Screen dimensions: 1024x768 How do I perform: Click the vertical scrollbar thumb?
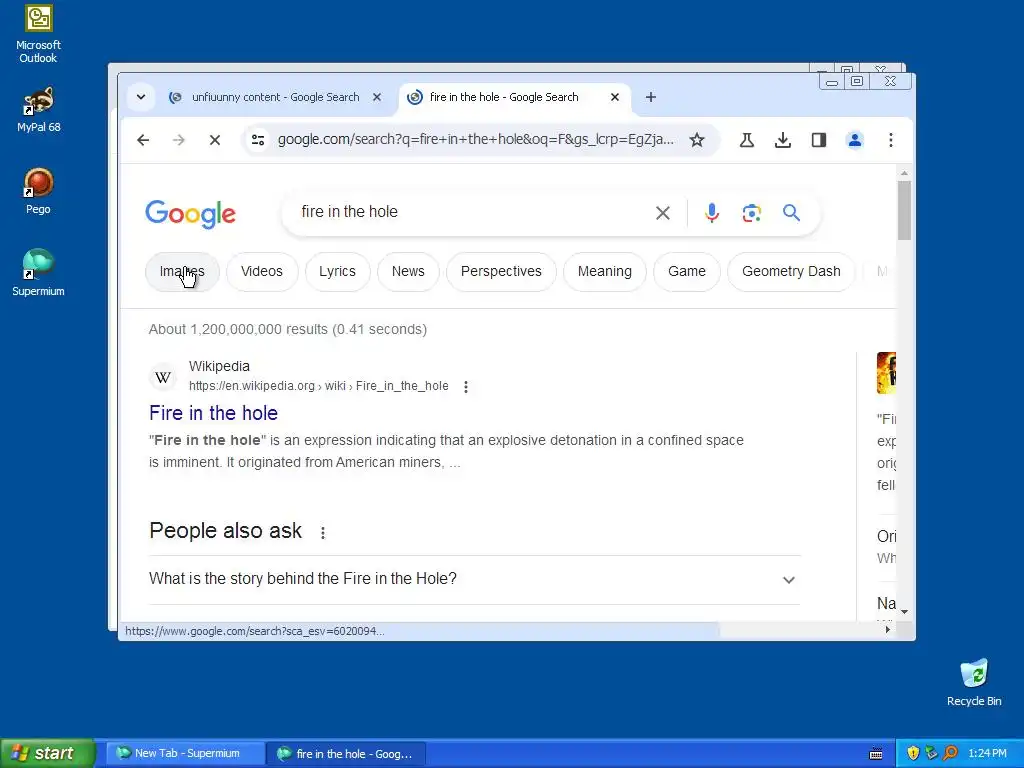pos(904,210)
